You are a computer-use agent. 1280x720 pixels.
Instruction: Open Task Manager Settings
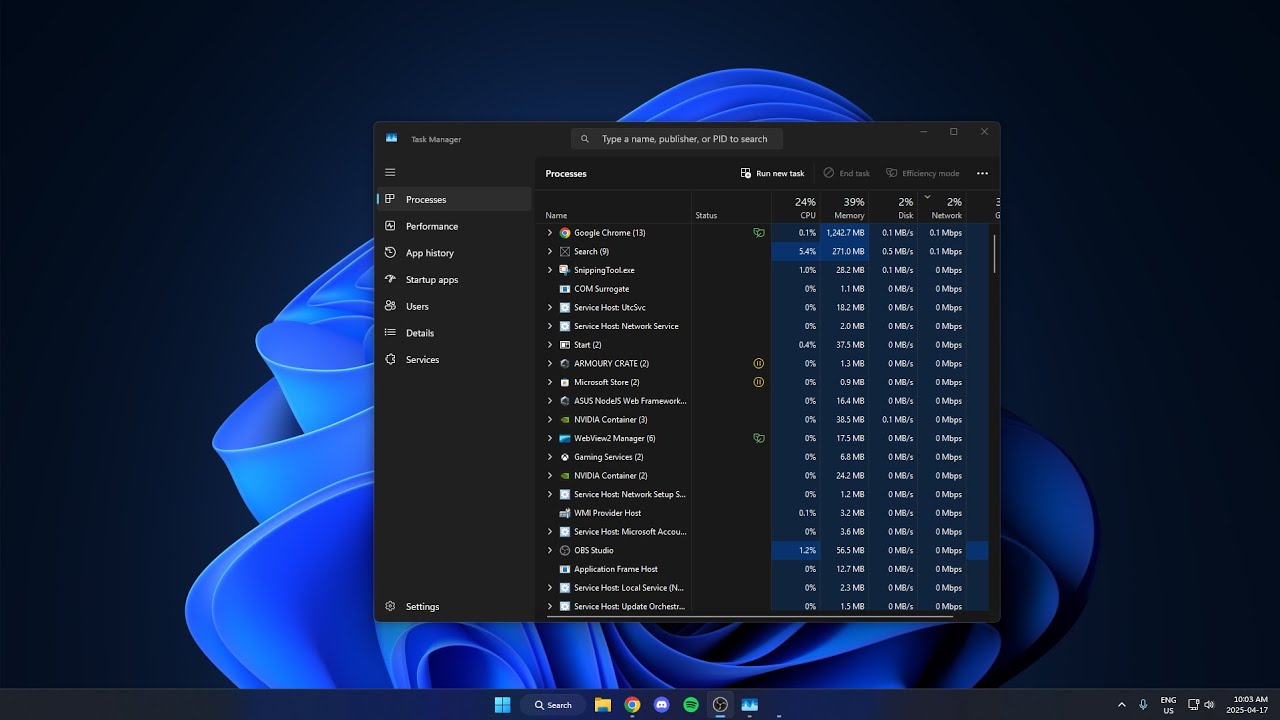click(454, 606)
